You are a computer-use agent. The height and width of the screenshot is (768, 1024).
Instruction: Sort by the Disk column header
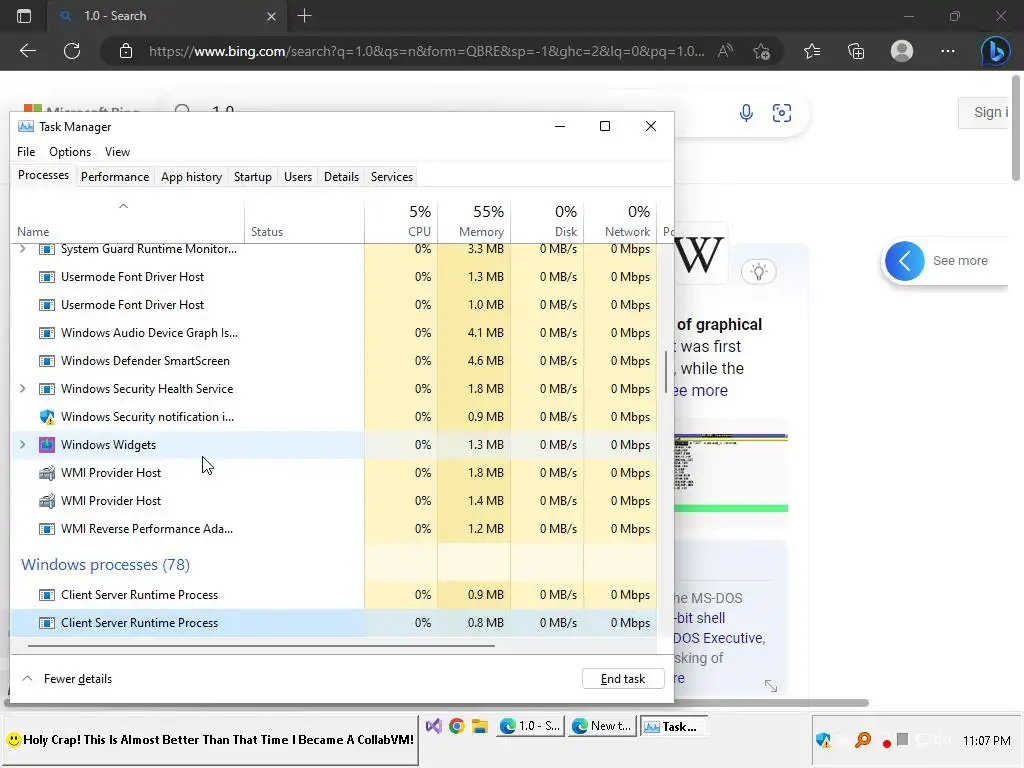(547, 221)
